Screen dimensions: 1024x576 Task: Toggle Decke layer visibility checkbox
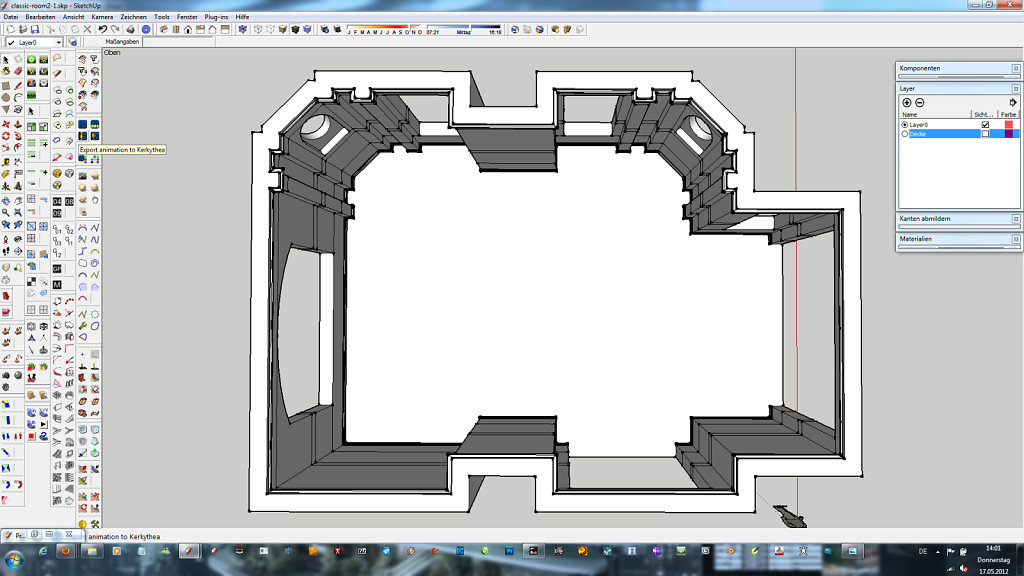click(x=985, y=134)
